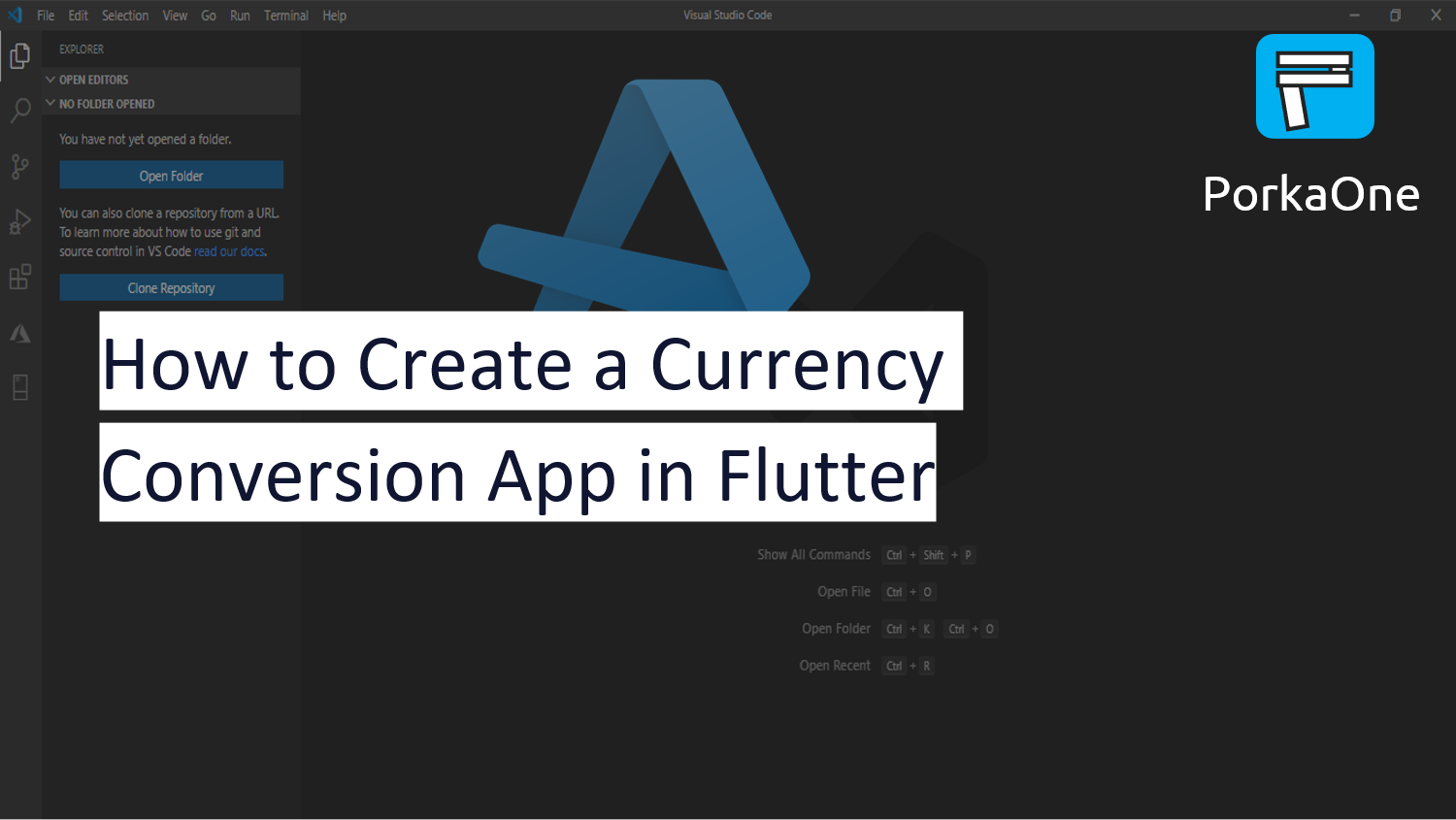Image resolution: width=1456 pixels, height=820 pixels.
Task: Click the EXPLORER panel title
Action: (x=82, y=49)
